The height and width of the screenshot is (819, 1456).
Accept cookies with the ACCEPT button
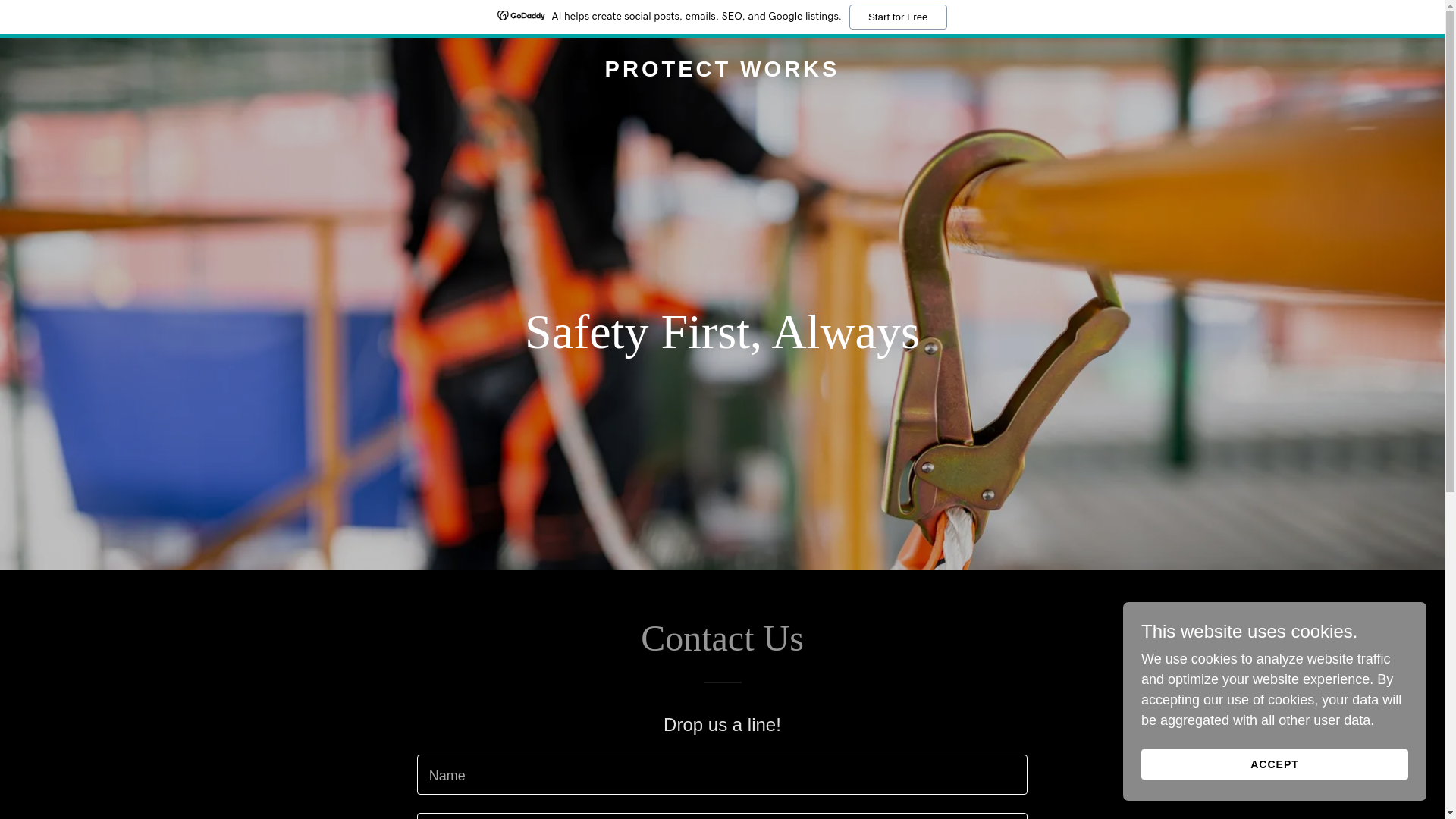(x=1274, y=764)
